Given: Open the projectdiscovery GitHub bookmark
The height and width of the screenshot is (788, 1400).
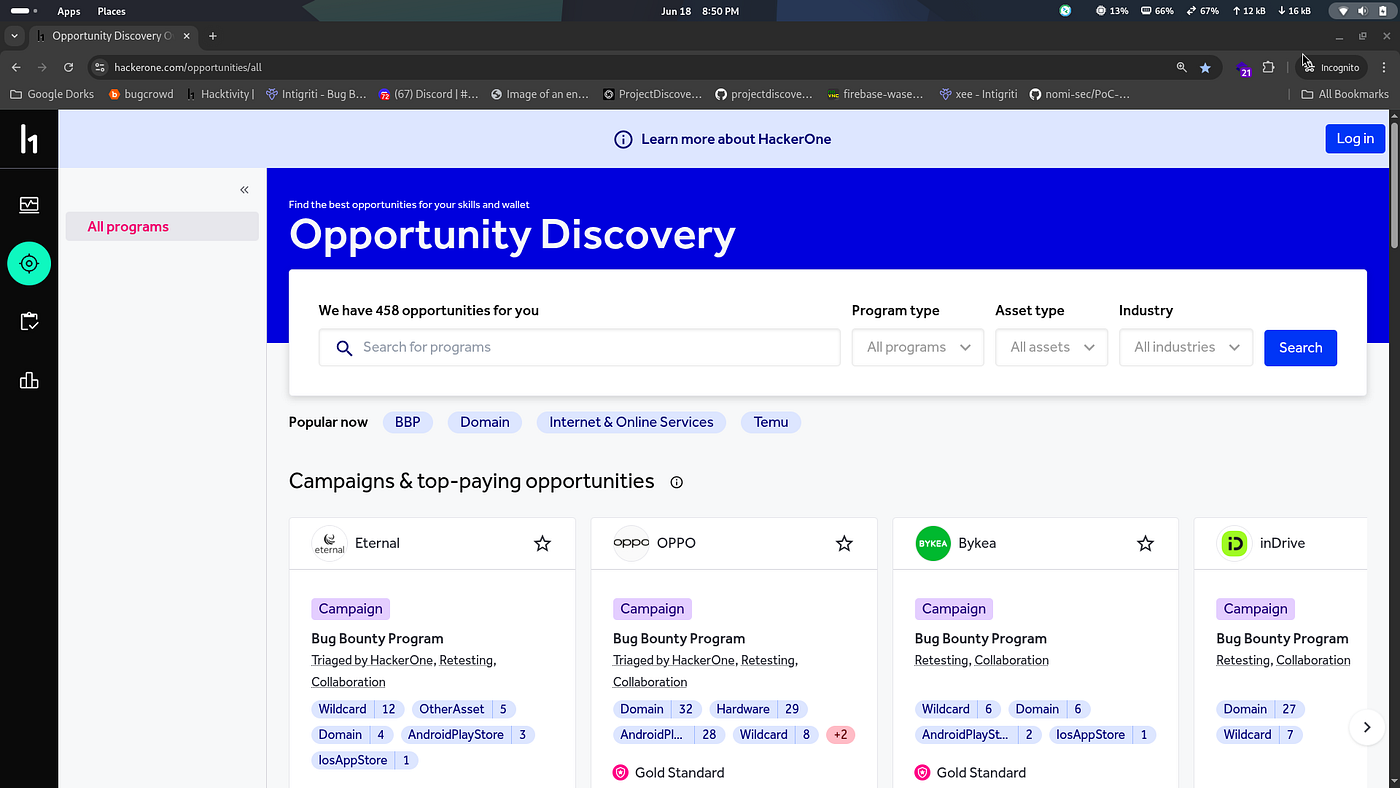Looking at the screenshot, I should tap(763, 94).
